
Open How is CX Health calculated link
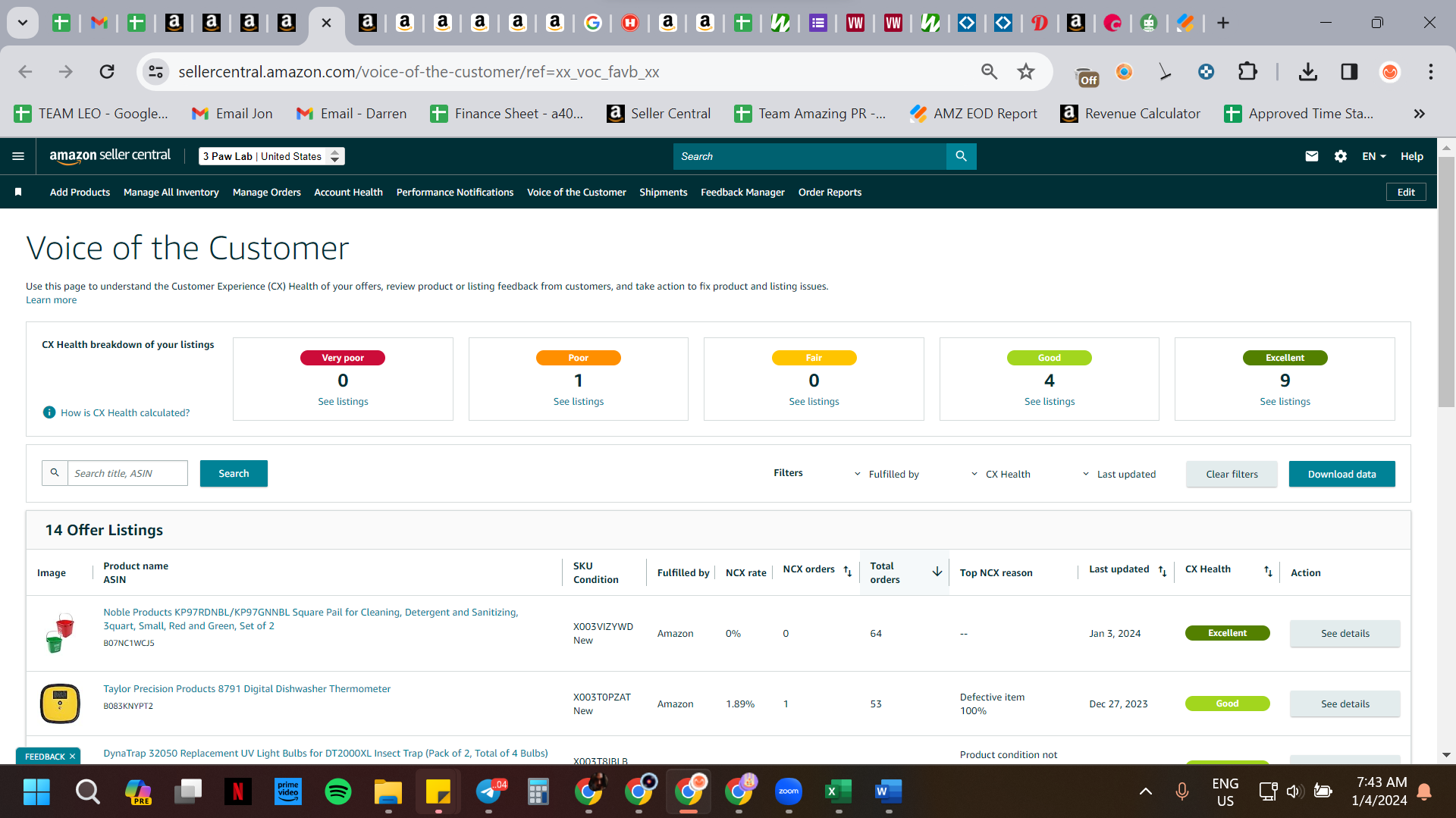pyautogui.click(x=125, y=413)
